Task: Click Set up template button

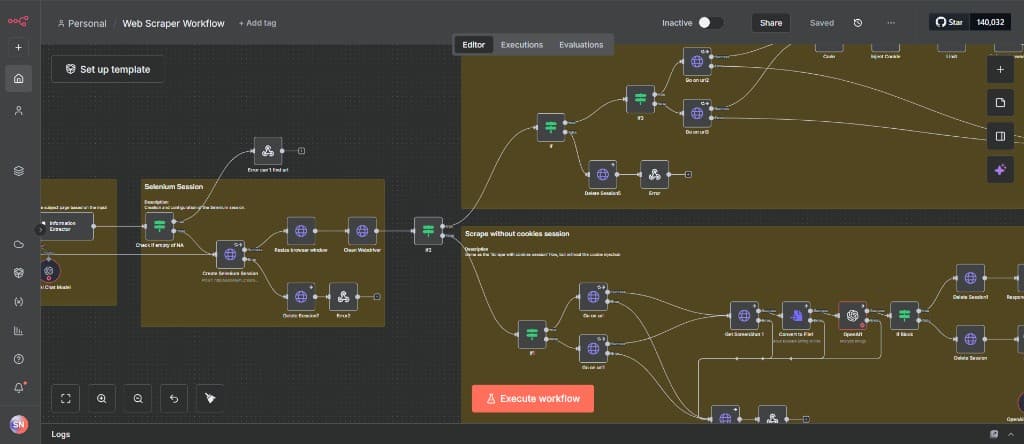Action: click(x=108, y=69)
